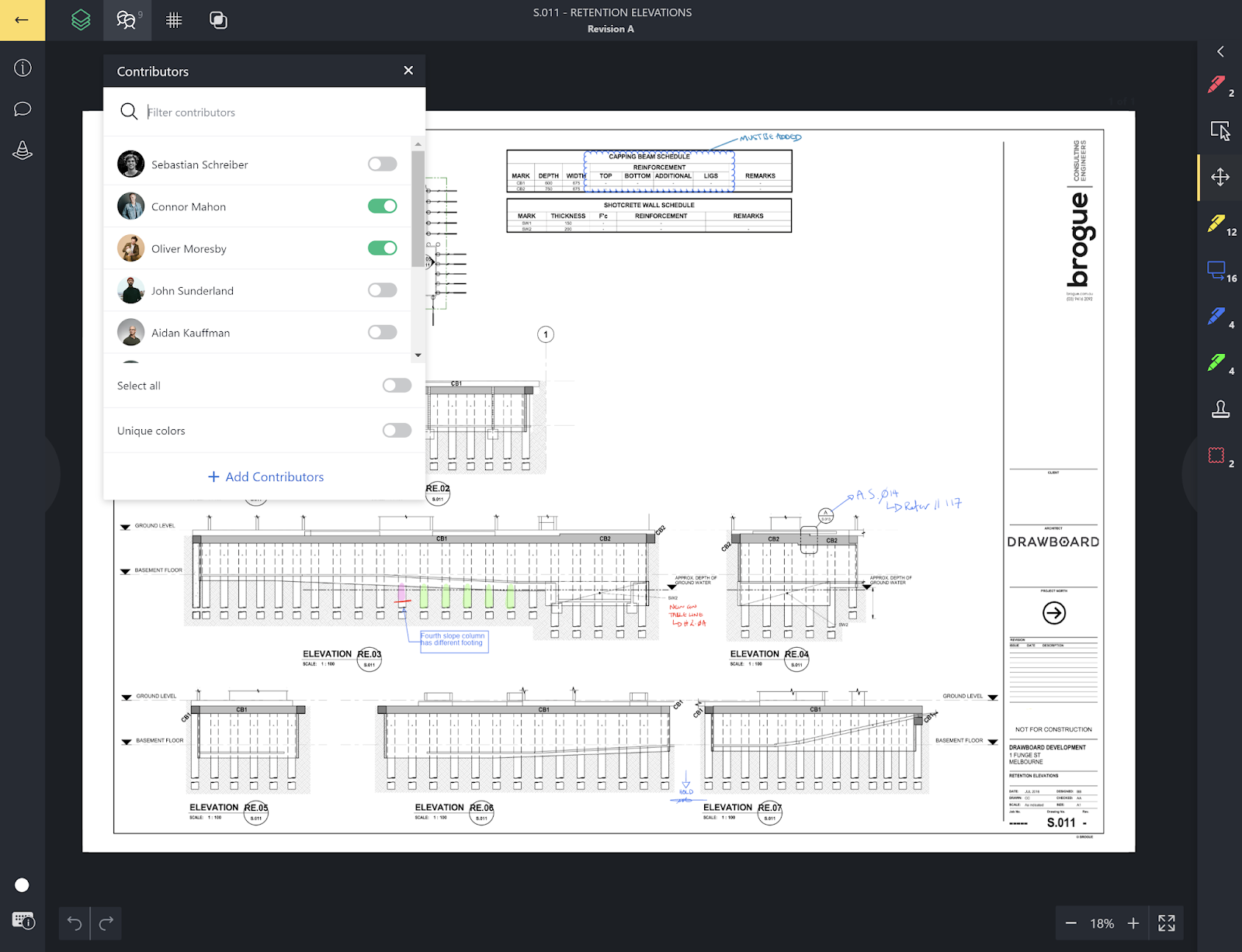The height and width of the screenshot is (952, 1242).
Task: Turn on Unique colors
Action: pos(397,430)
